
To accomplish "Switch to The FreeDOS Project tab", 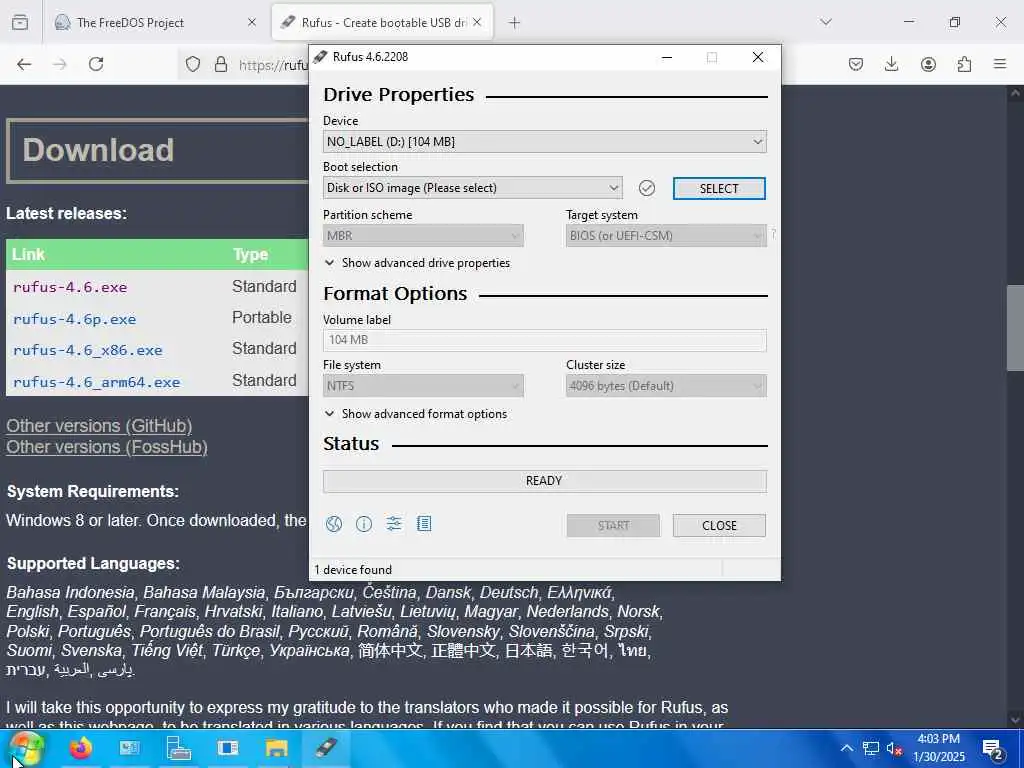I will click(157, 22).
